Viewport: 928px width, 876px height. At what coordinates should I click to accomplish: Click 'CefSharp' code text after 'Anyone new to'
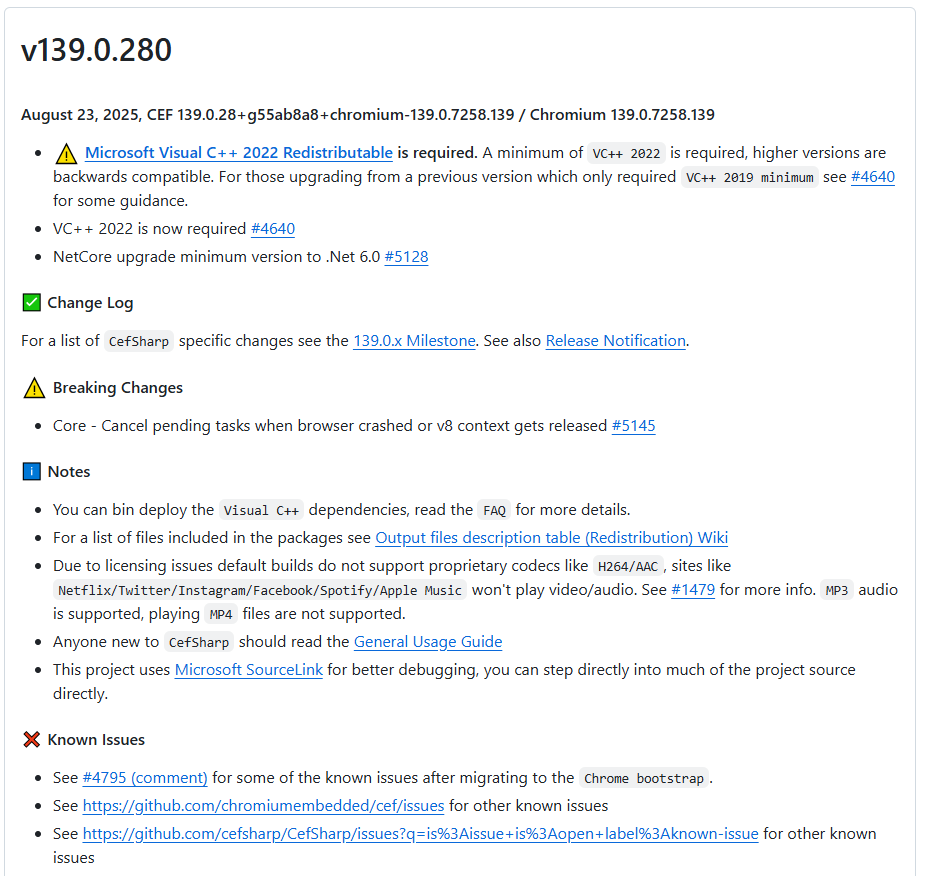tap(198, 642)
